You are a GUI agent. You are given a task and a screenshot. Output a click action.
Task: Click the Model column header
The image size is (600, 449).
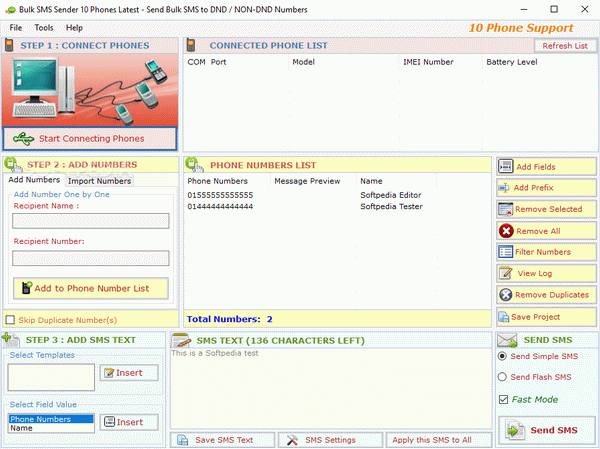[x=303, y=62]
